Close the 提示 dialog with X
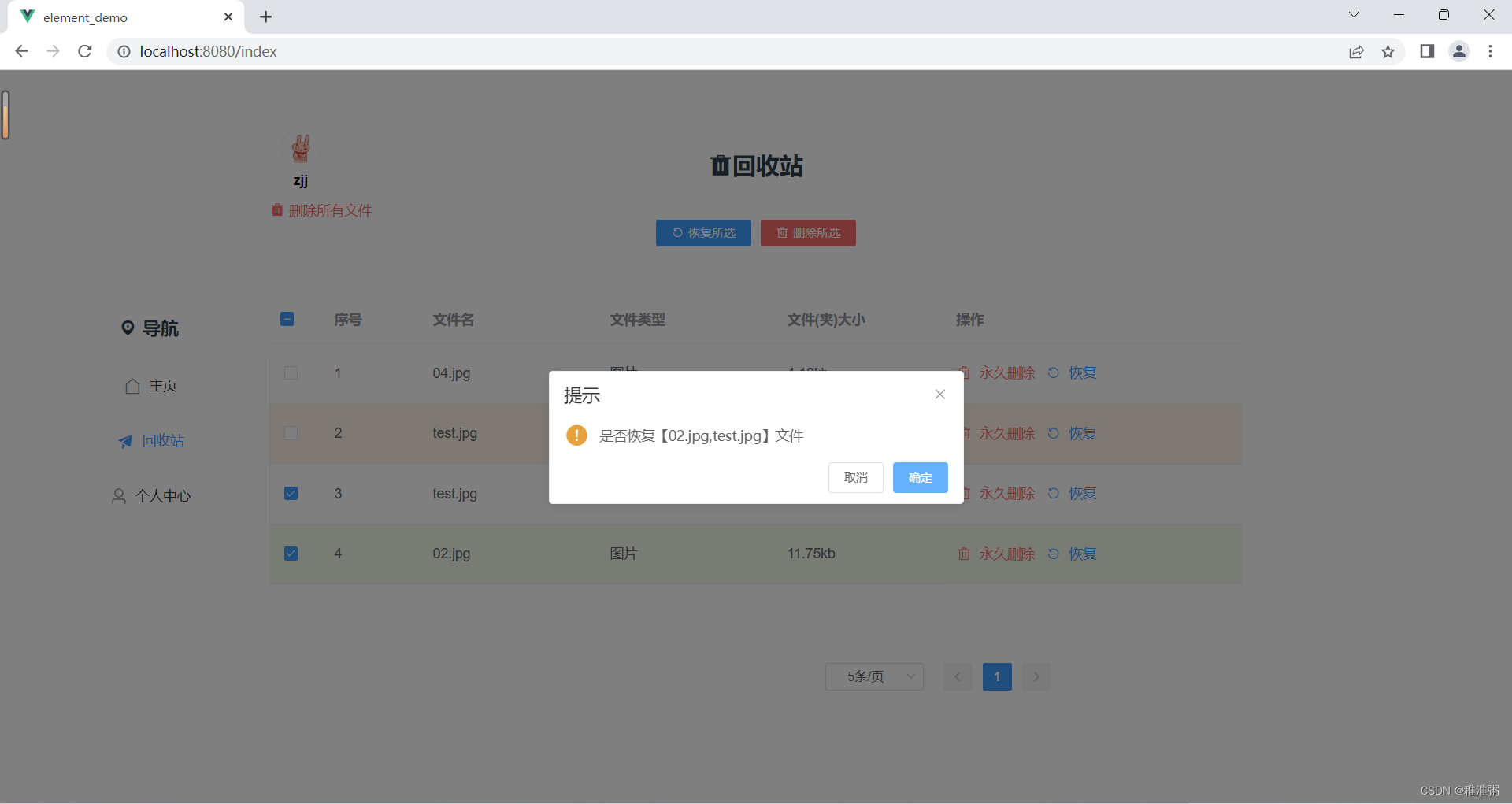This screenshot has height=804, width=1512. coord(939,394)
